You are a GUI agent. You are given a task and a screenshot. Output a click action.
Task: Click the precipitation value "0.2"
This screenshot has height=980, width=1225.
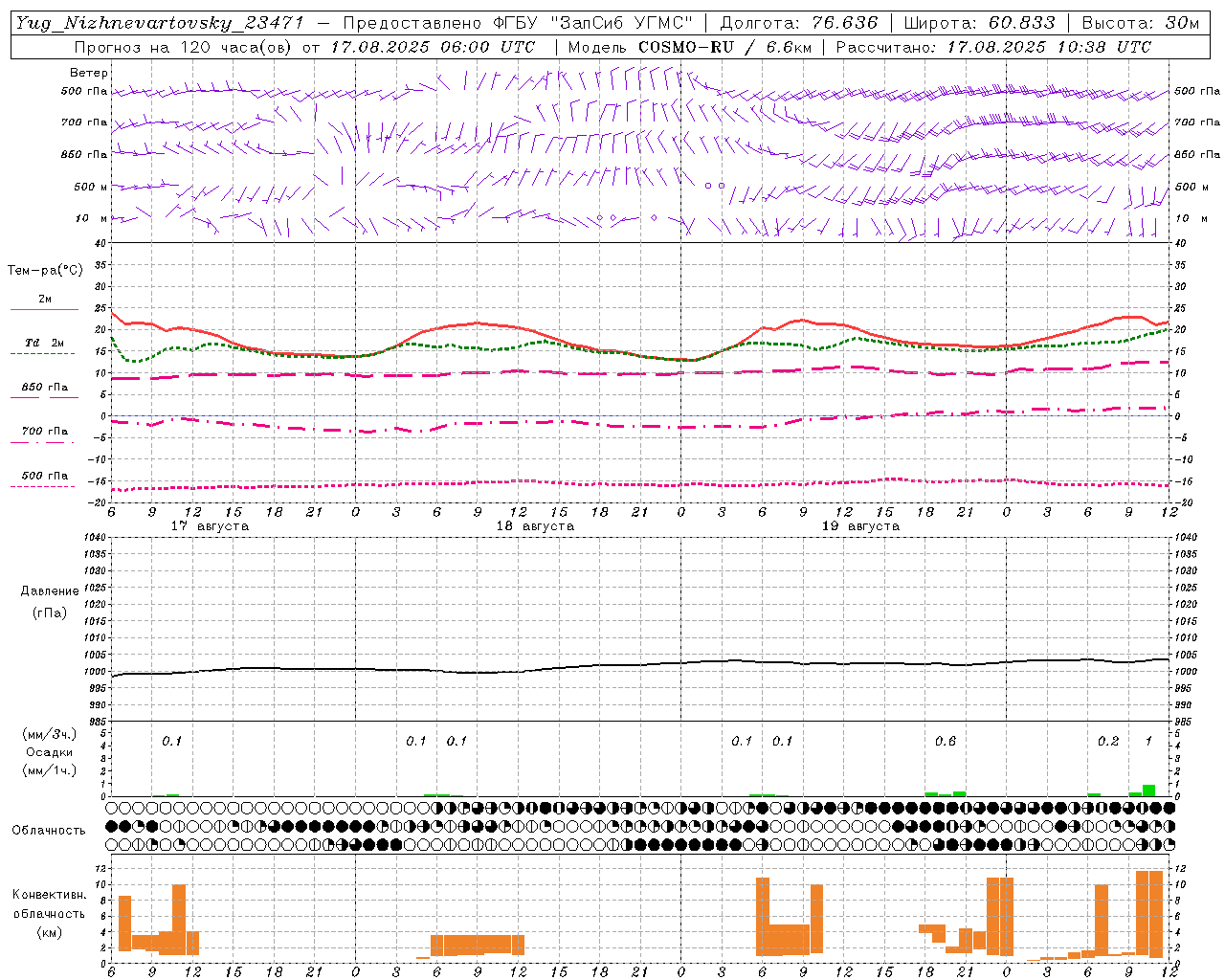click(x=1108, y=742)
